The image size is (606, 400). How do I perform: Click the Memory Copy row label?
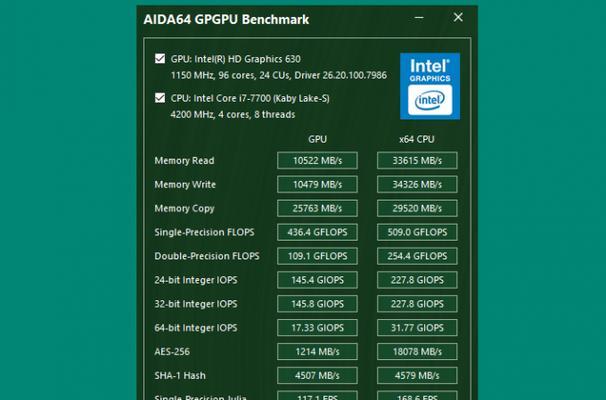click(184, 209)
